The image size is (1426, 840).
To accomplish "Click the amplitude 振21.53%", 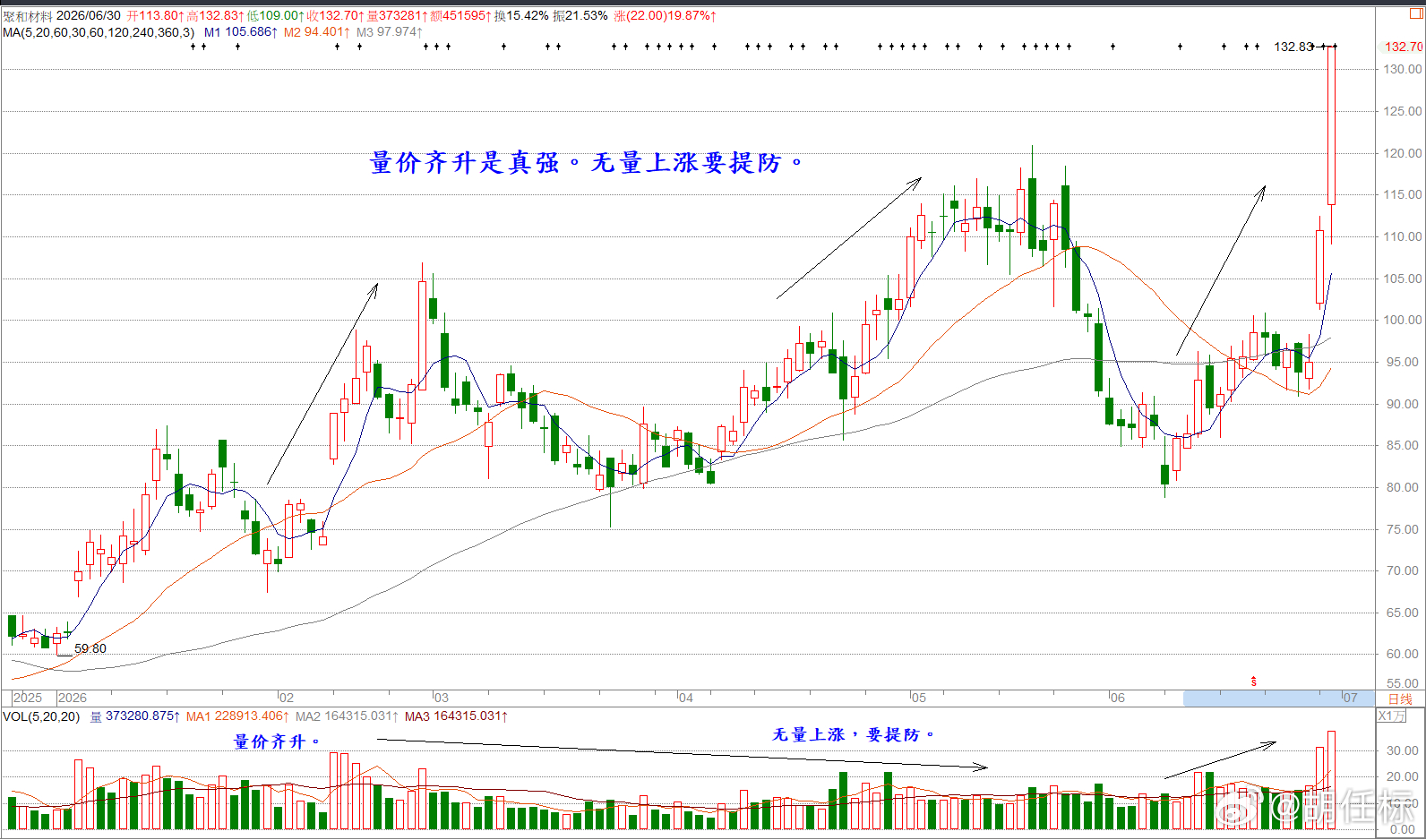I will click(580, 16).
